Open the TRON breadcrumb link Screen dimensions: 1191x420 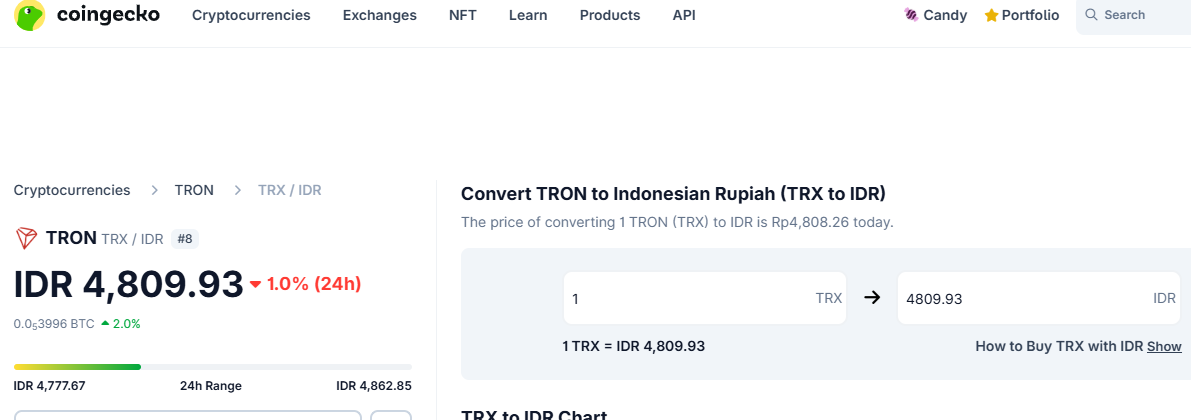click(194, 190)
